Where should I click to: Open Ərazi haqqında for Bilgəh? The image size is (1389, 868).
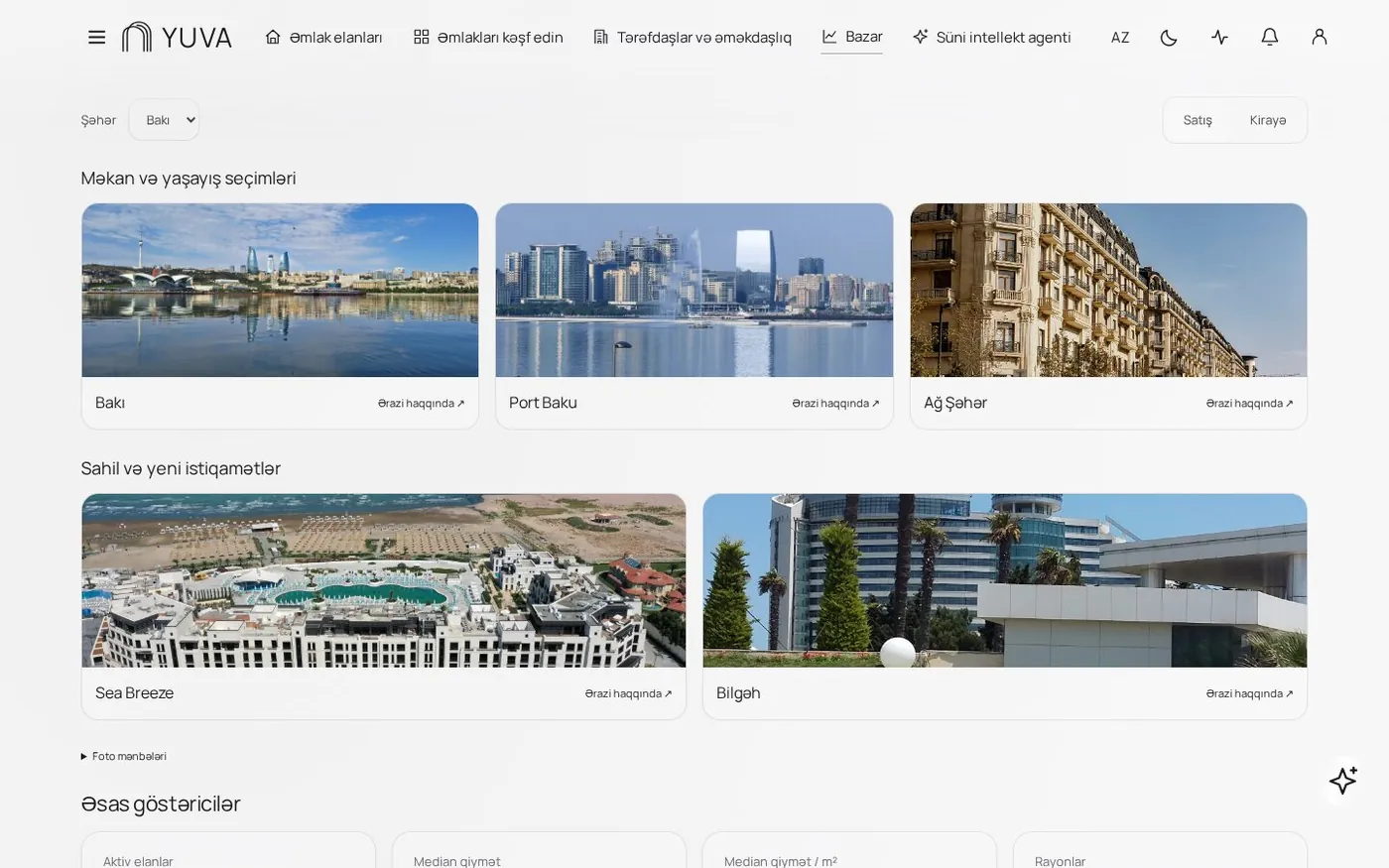click(1249, 693)
